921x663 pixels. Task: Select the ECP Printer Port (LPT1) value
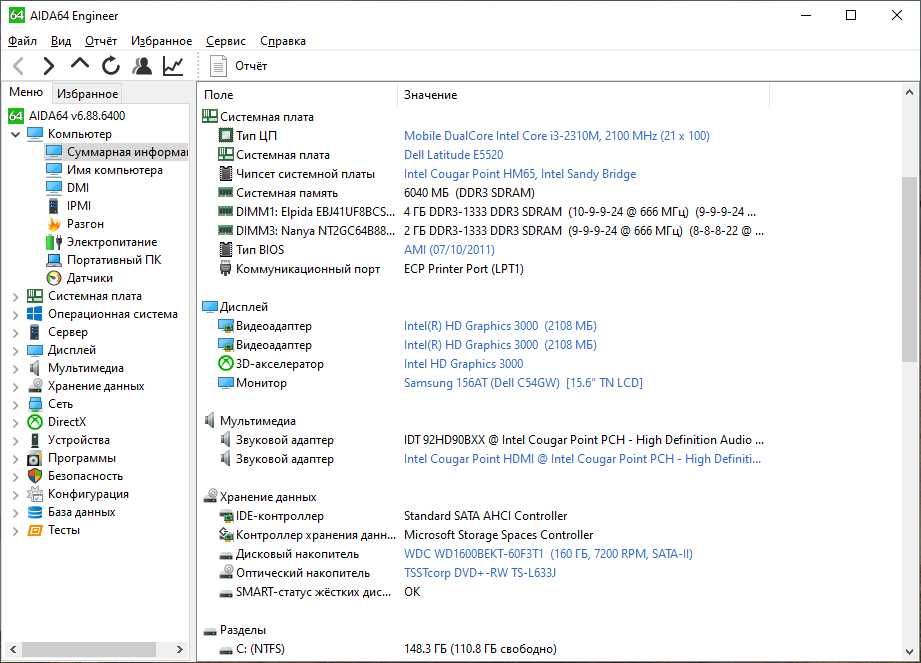(x=463, y=269)
